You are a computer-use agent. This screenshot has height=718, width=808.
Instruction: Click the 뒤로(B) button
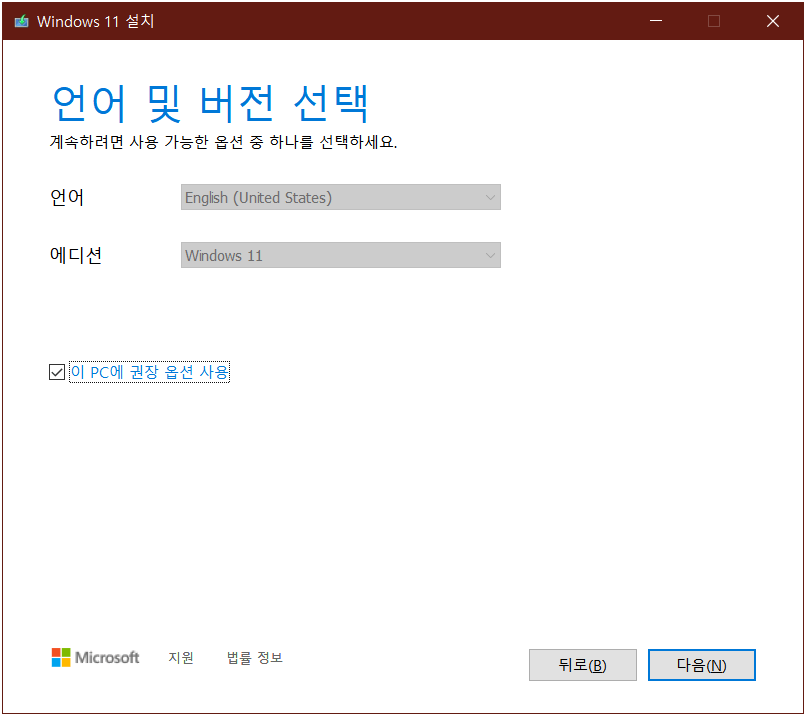click(583, 666)
